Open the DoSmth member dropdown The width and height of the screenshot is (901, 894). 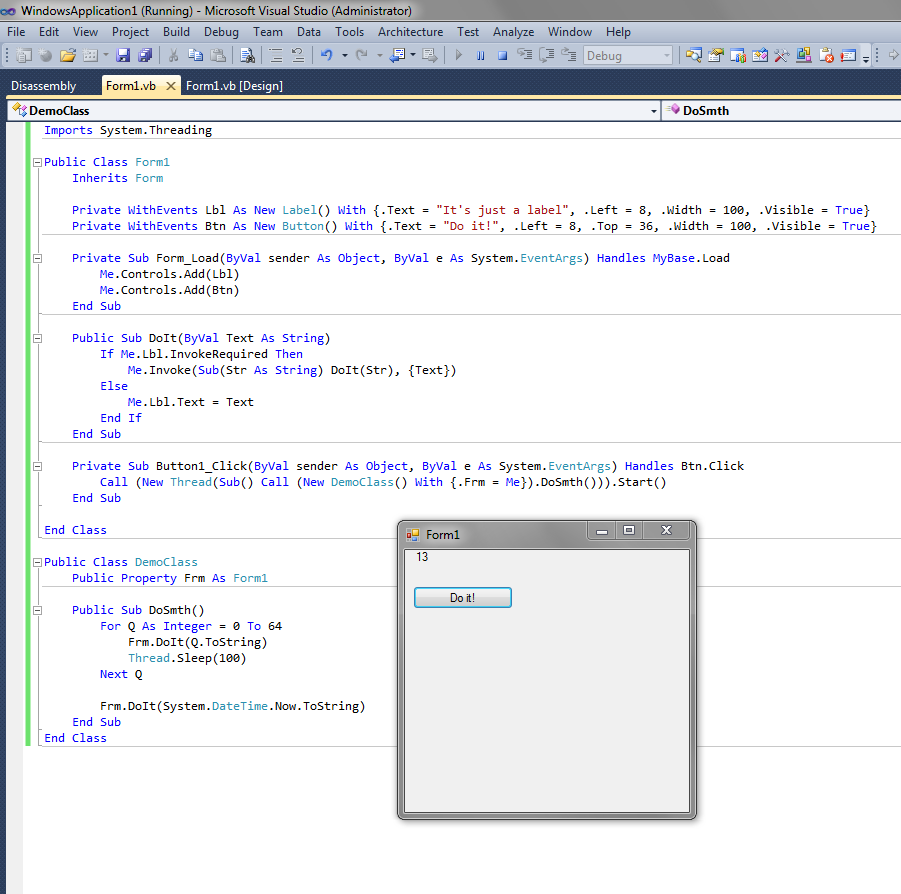(780, 111)
